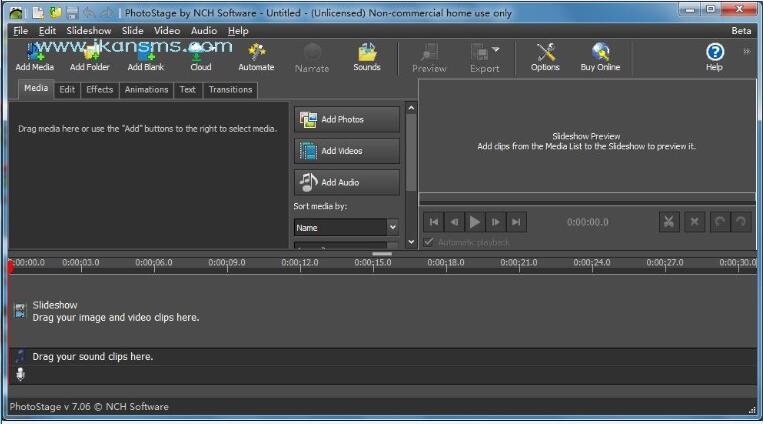
Task: Open the Slideshow menu
Action: click(x=89, y=30)
